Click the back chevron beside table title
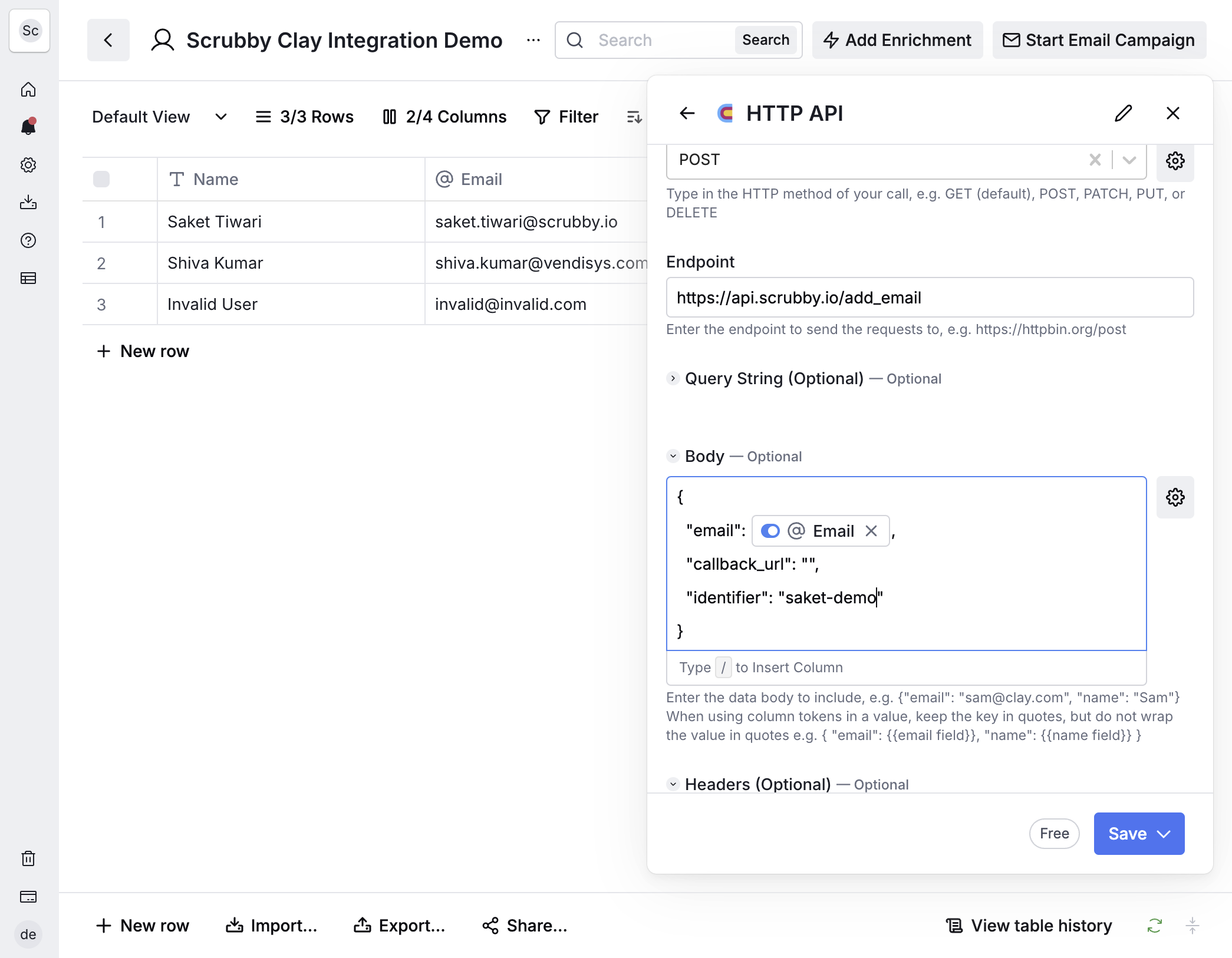Image resolution: width=1232 pixels, height=958 pixels. [x=108, y=40]
